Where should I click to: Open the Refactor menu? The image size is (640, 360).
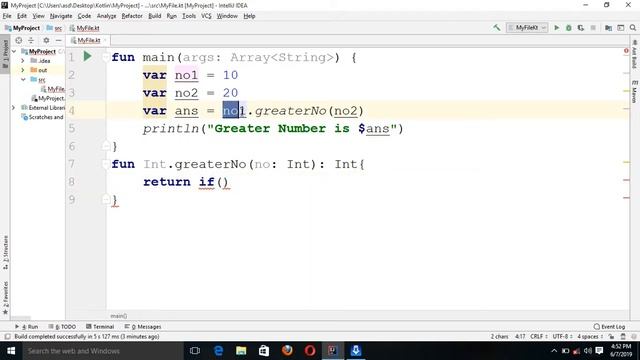click(x=132, y=16)
